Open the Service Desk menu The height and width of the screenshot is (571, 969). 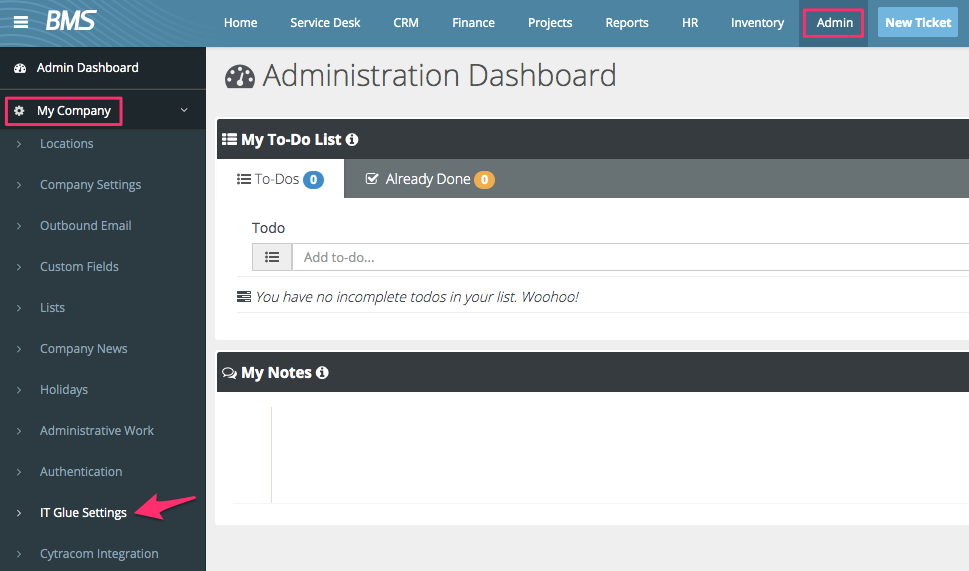[325, 23]
